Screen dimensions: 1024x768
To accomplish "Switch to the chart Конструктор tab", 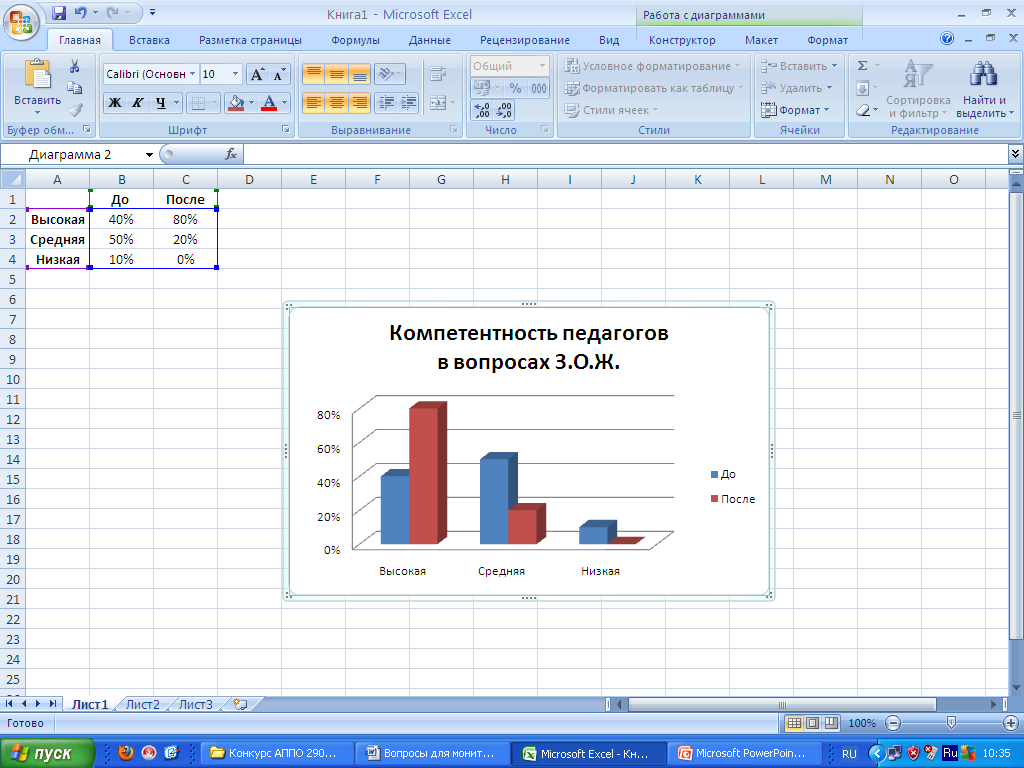I will [x=682, y=40].
